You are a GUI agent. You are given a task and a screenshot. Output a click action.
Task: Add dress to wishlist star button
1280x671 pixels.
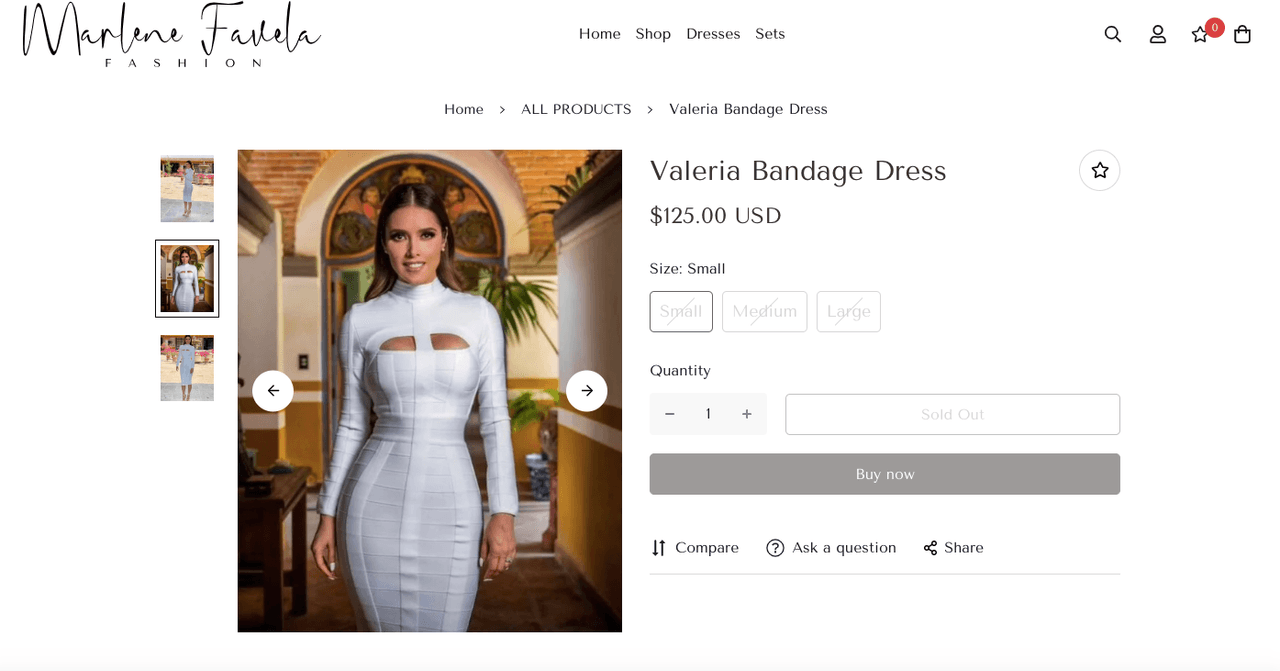pos(1100,170)
